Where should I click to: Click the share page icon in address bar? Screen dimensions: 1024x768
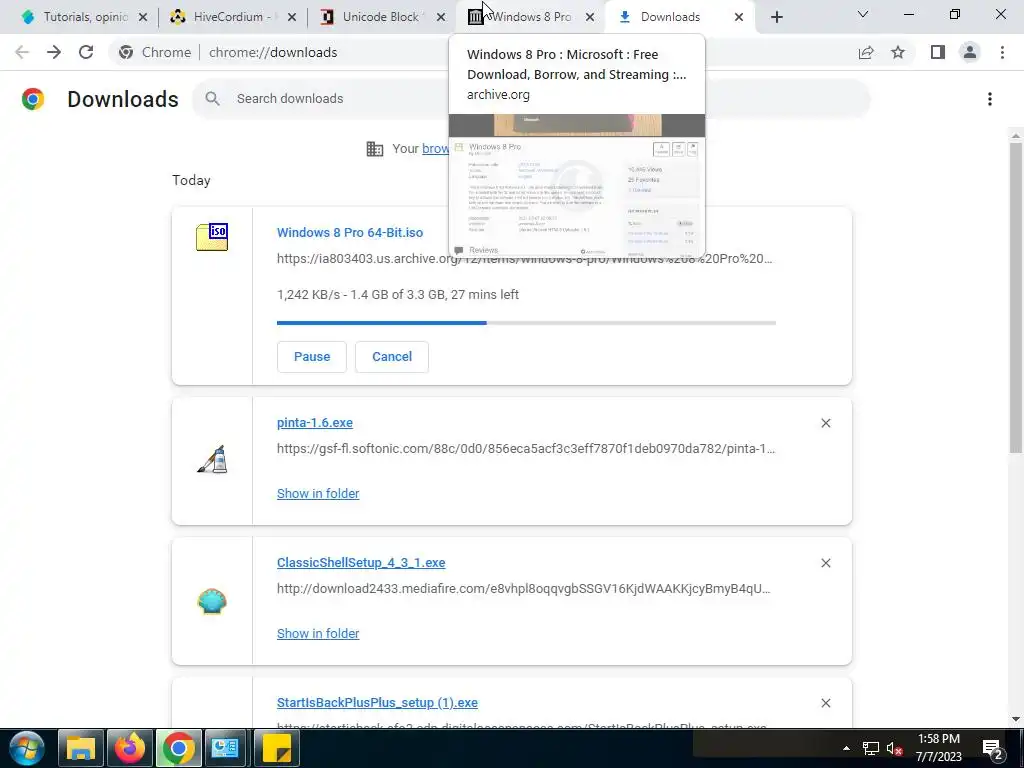(x=866, y=52)
